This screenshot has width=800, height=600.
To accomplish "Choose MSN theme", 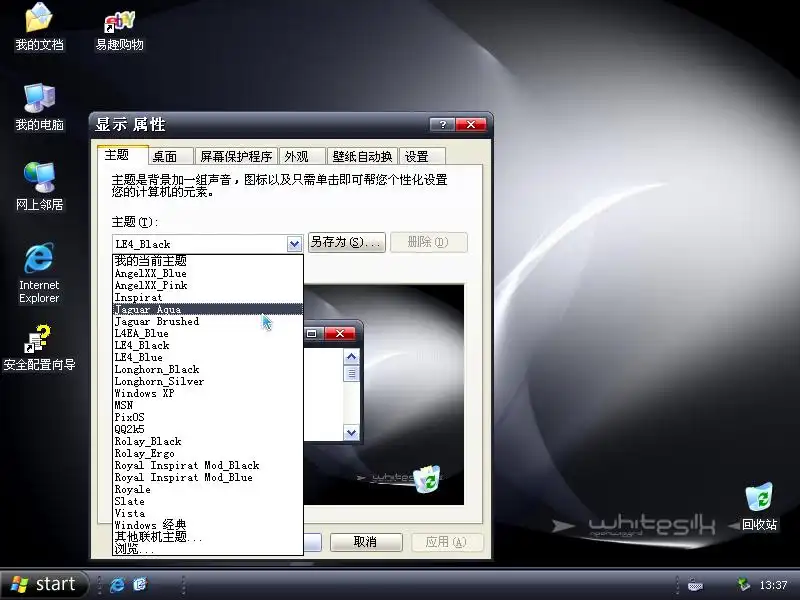I will point(207,405).
